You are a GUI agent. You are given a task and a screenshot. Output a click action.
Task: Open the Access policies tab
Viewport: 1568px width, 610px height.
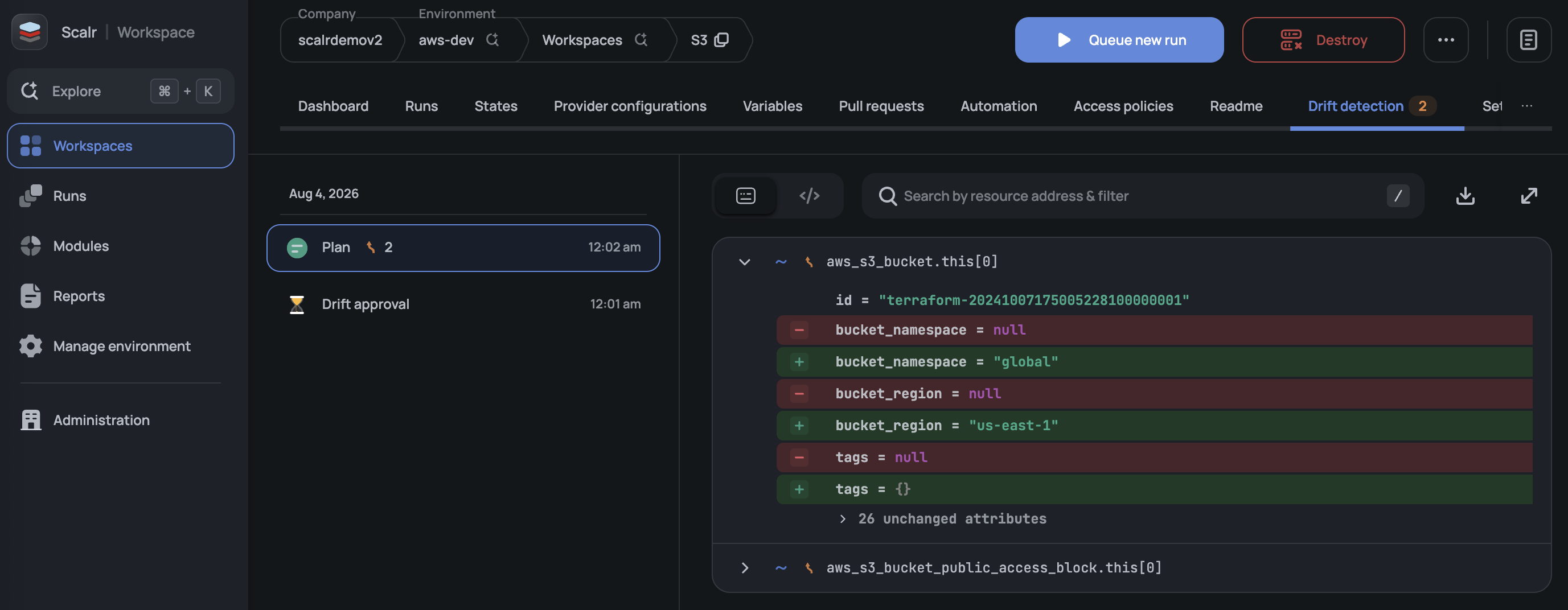(x=1123, y=106)
